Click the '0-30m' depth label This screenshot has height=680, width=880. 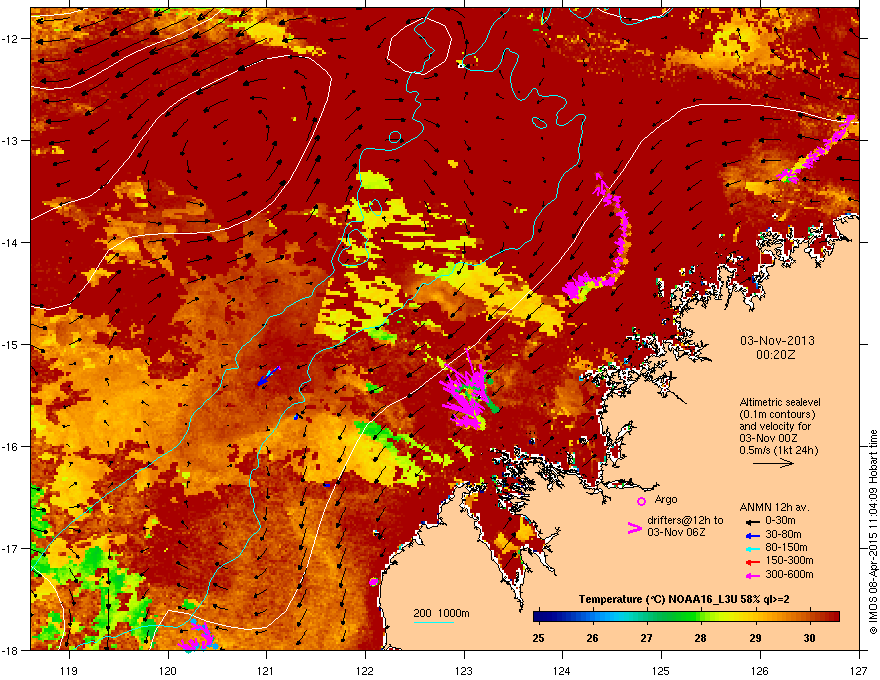pyautogui.click(x=780, y=521)
